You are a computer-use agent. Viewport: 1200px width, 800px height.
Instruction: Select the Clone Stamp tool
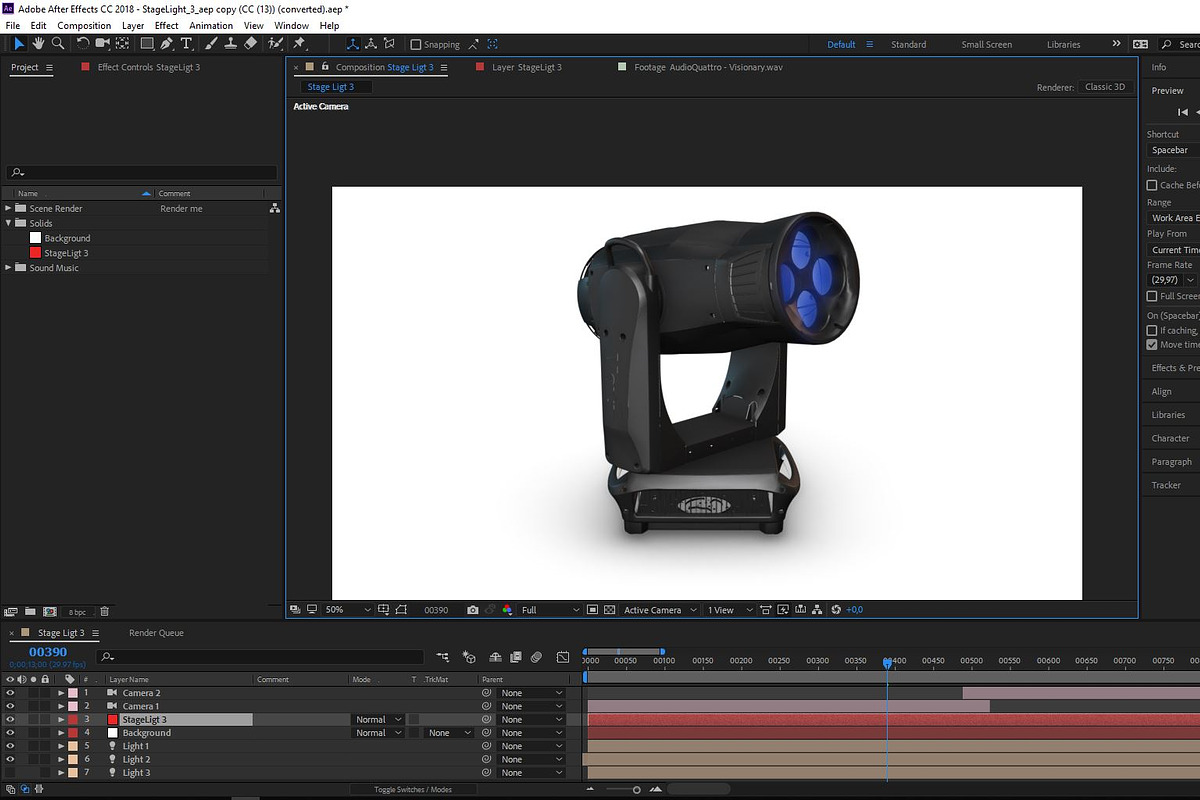click(230, 44)
